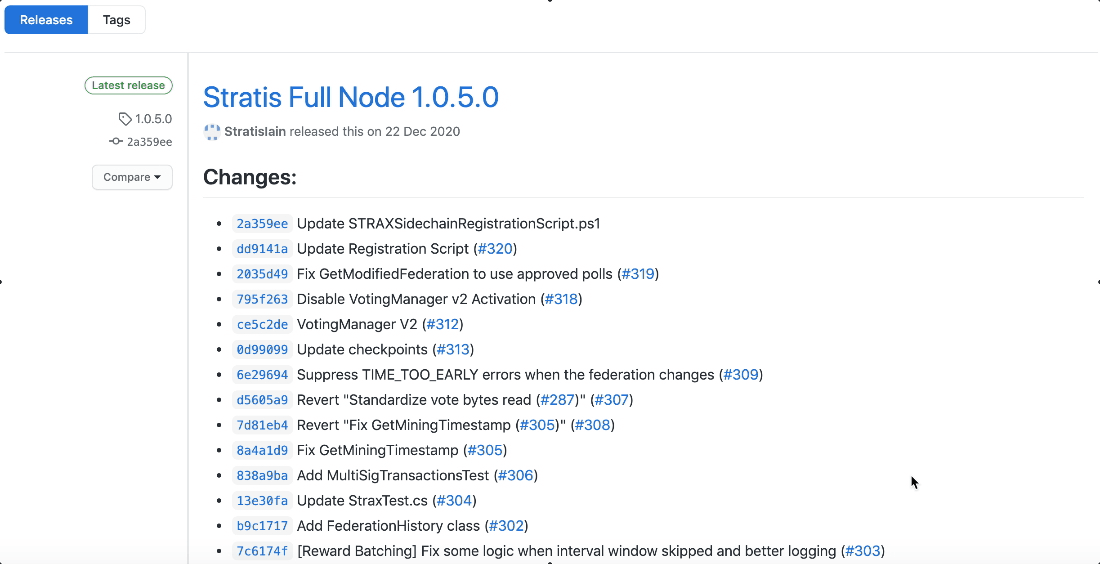
Task: Open pull request #302
Action: coord(507,526)
